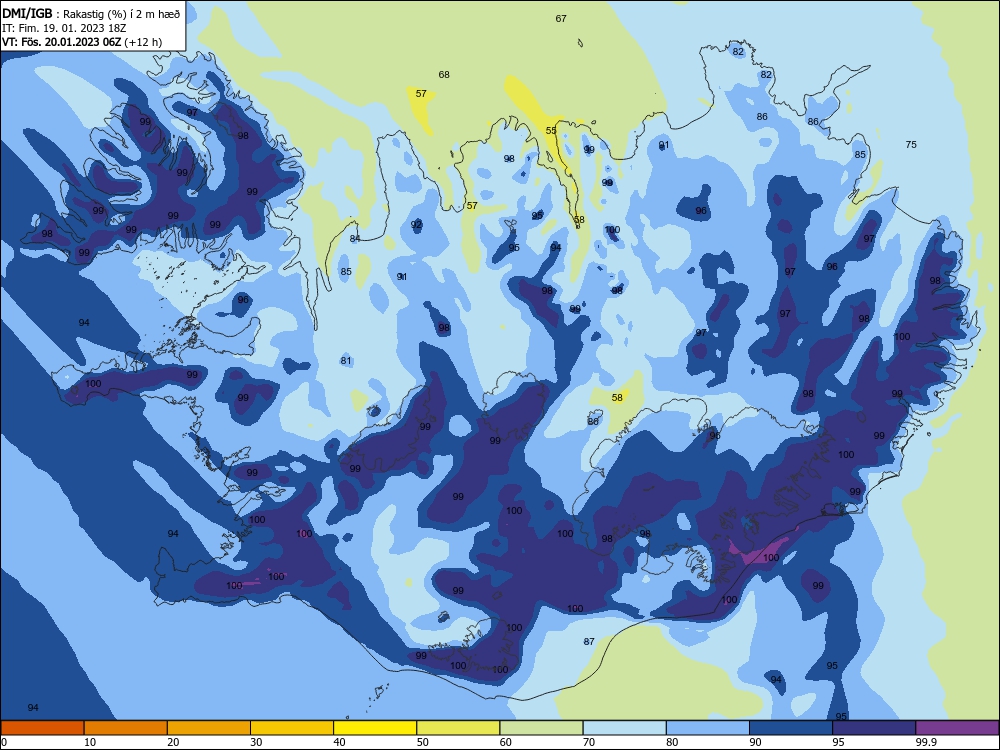
Task: Select the 20–30 amber legend swatch
Action: (209, 728)
